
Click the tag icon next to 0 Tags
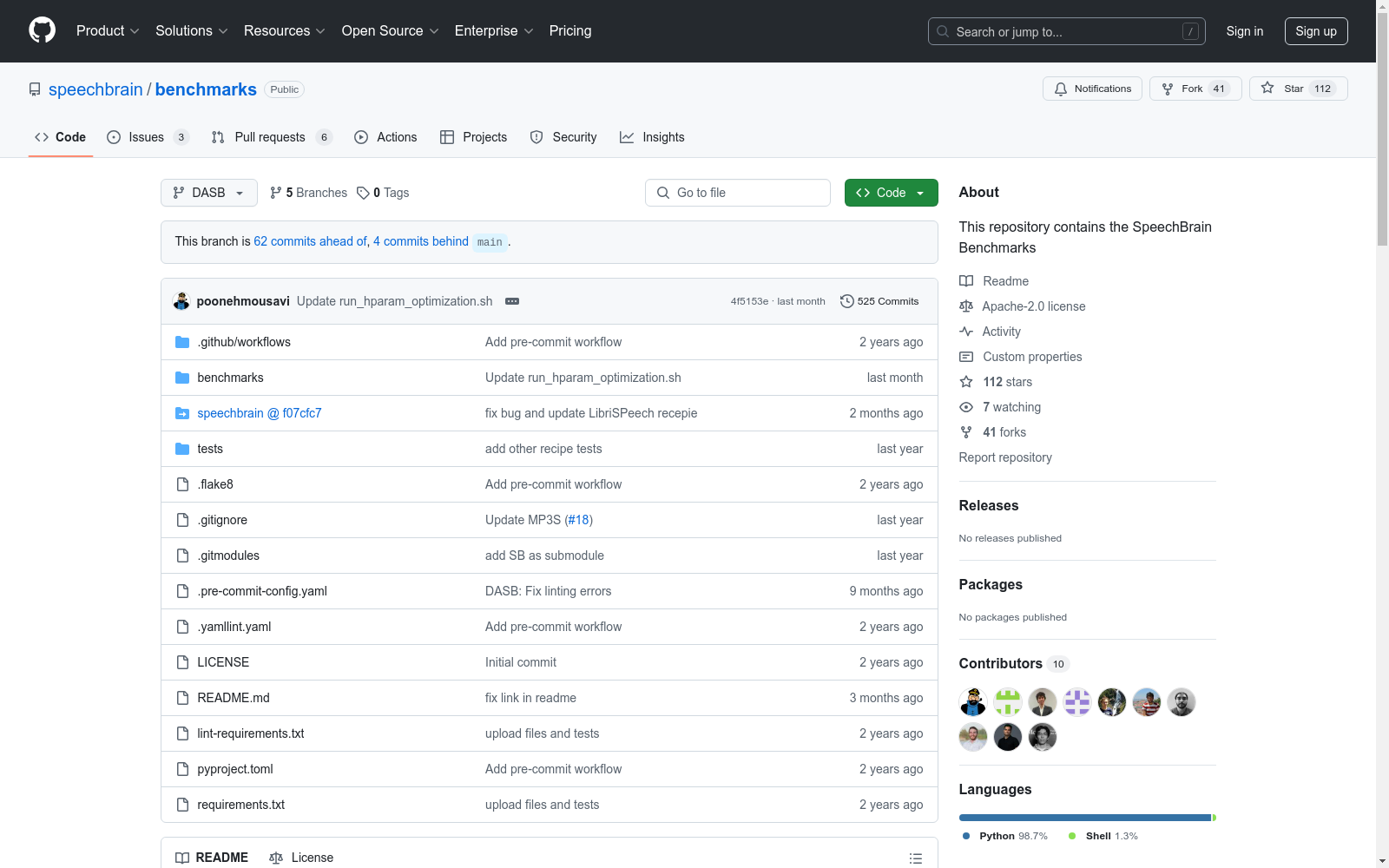(x=363, y=193)
